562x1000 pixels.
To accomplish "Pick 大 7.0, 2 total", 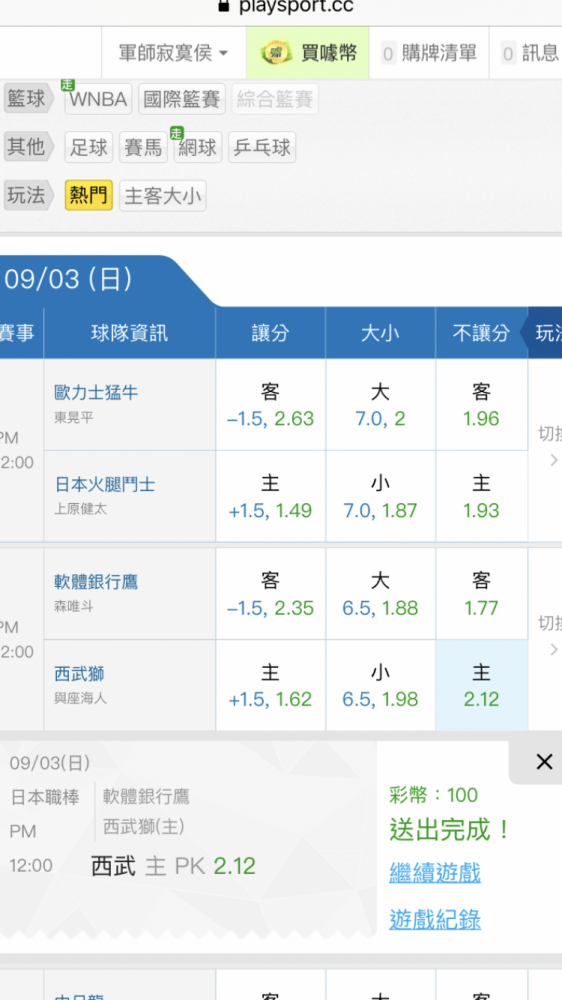I will pos(380,405).
